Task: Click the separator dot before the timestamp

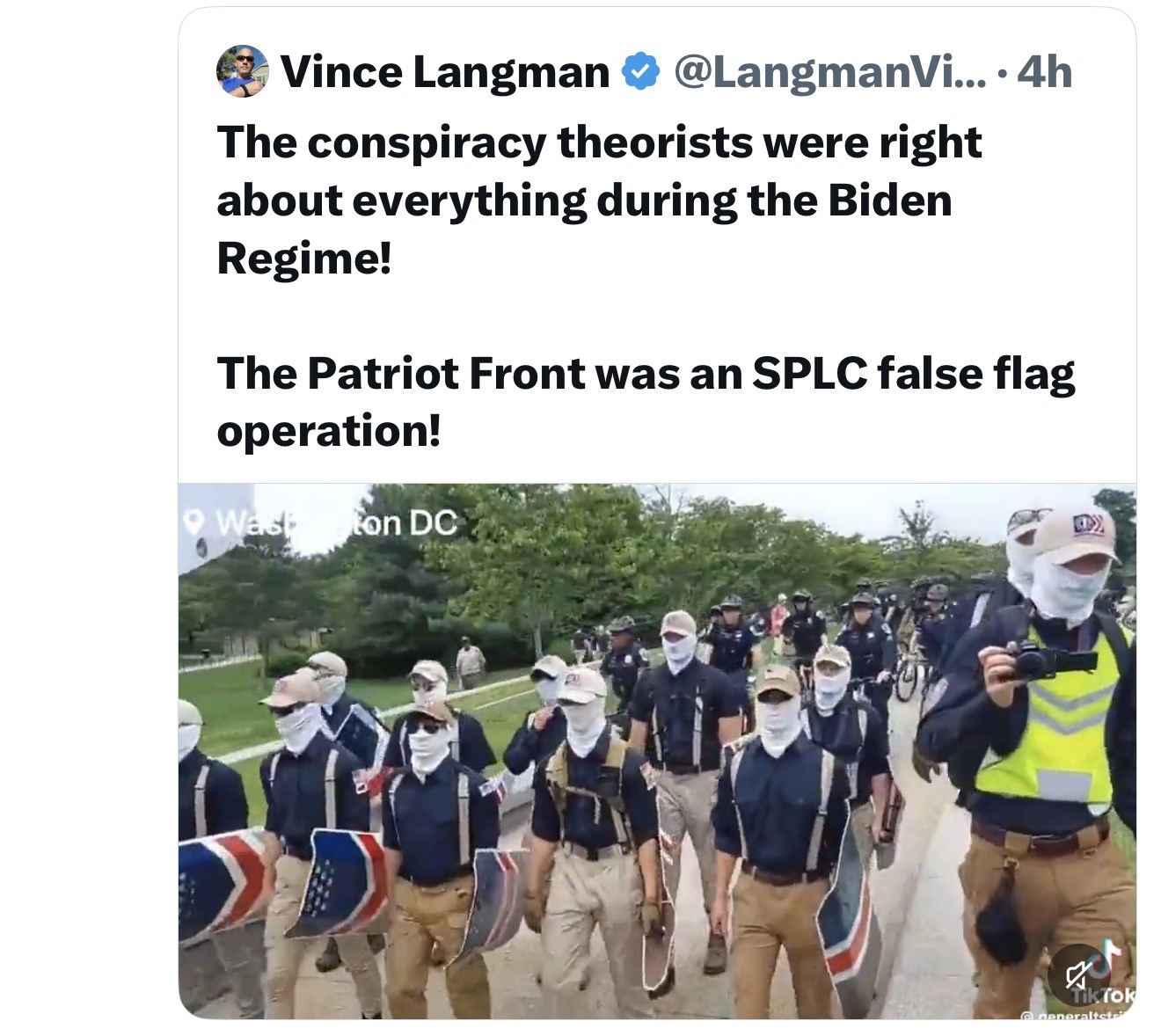Action: click(1004, 72)
